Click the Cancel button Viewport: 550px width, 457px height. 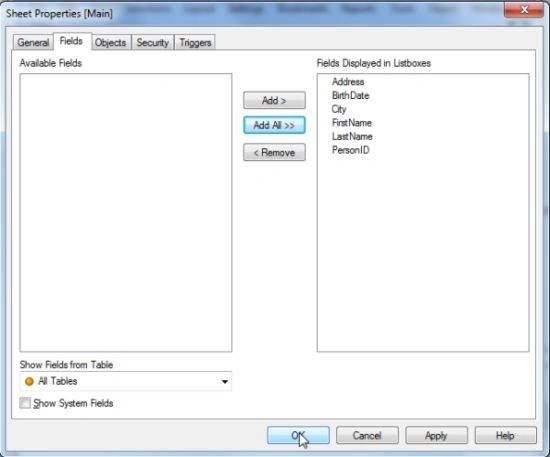(x=367, y=435)
